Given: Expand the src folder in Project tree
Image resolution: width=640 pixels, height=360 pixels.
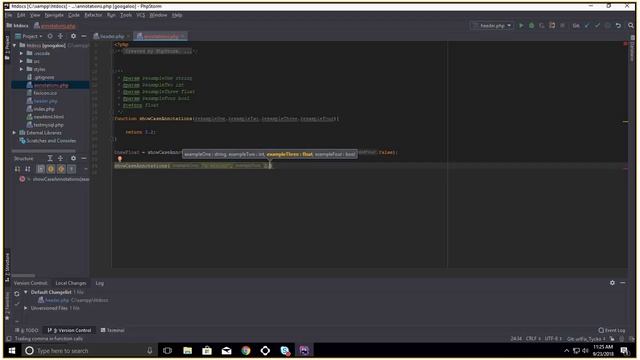Looking at the screenshot, I should pos(21,61).
